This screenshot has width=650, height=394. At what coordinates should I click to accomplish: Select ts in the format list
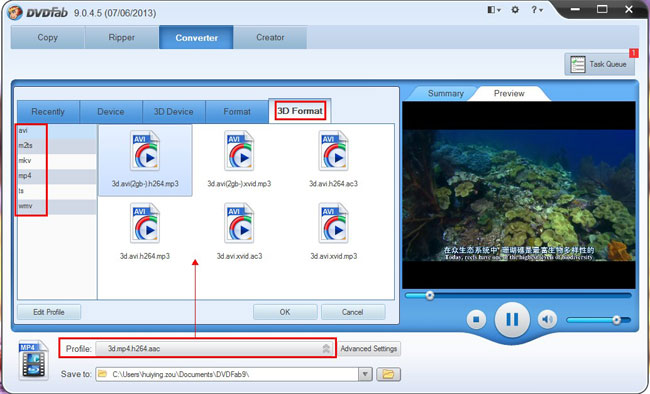(57, 191)
